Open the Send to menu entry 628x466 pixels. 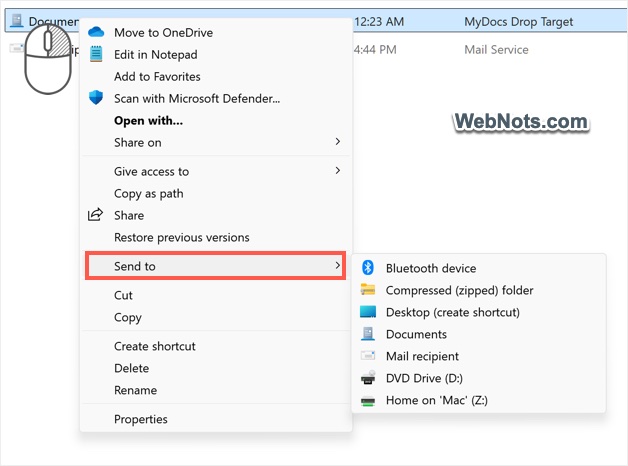[x=215, y=266]
